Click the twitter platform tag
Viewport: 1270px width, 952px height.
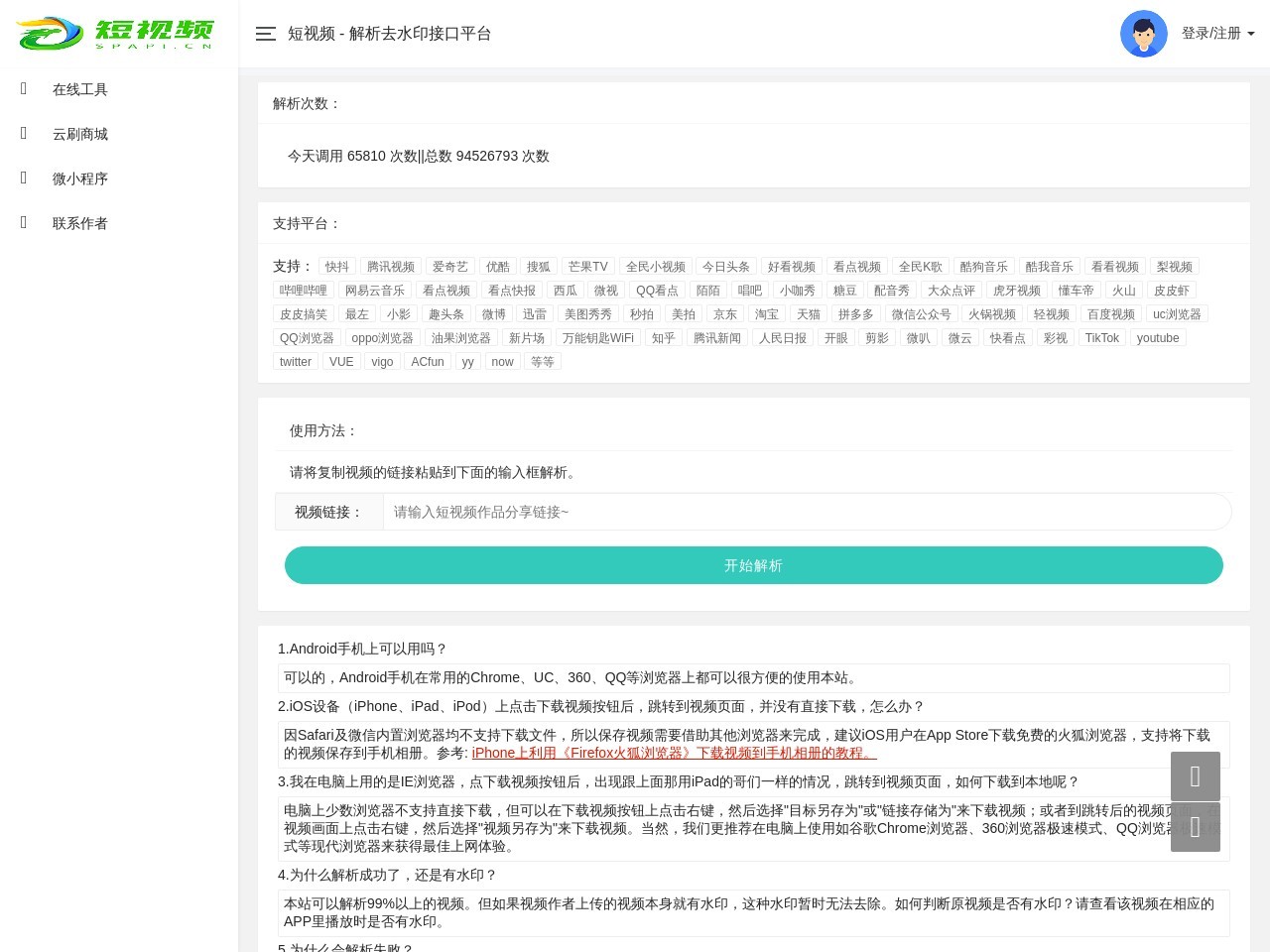296,362
